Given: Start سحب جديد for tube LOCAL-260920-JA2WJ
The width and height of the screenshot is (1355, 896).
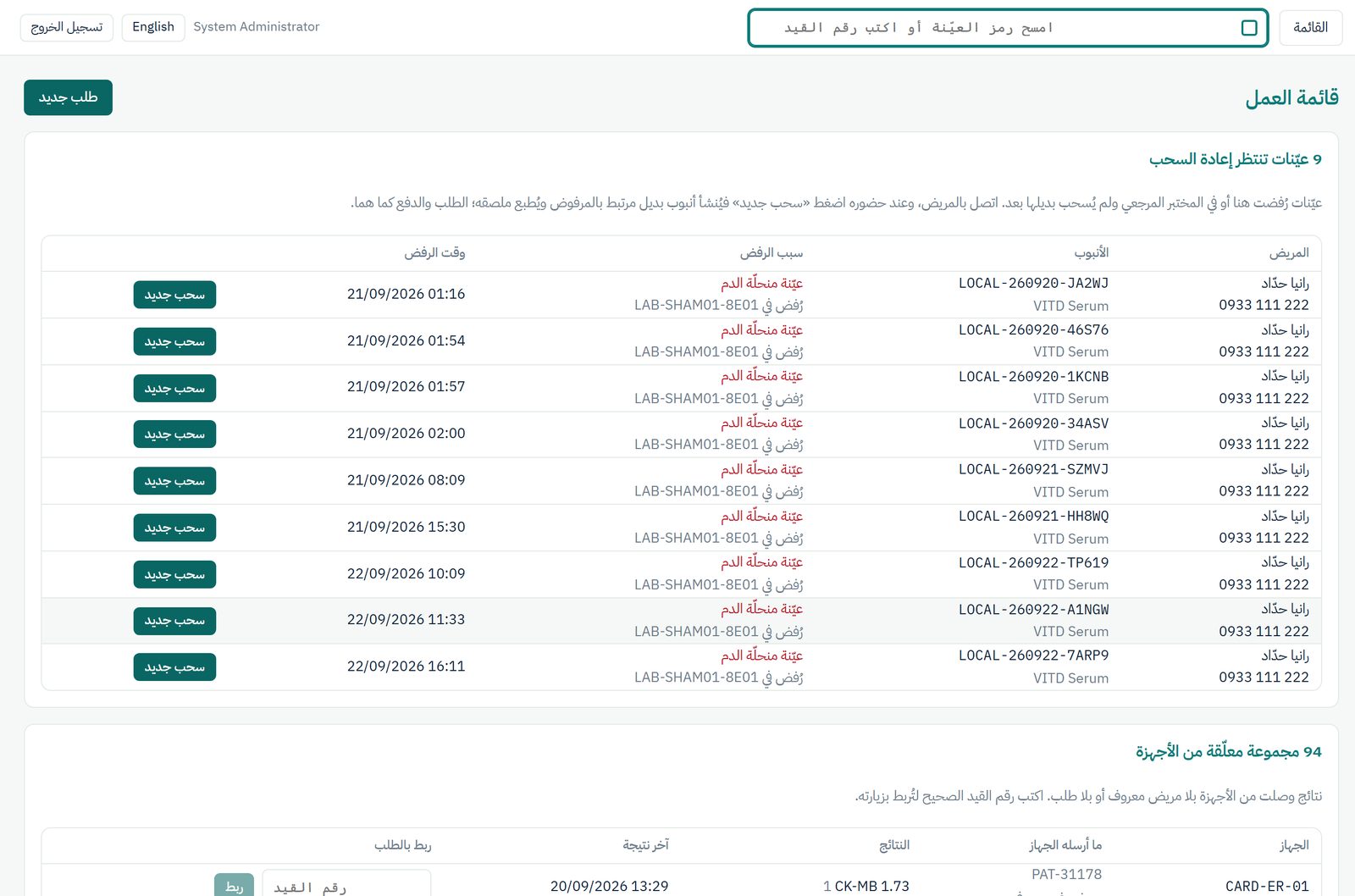Looking at the screenshot, I should click(174, 295).
